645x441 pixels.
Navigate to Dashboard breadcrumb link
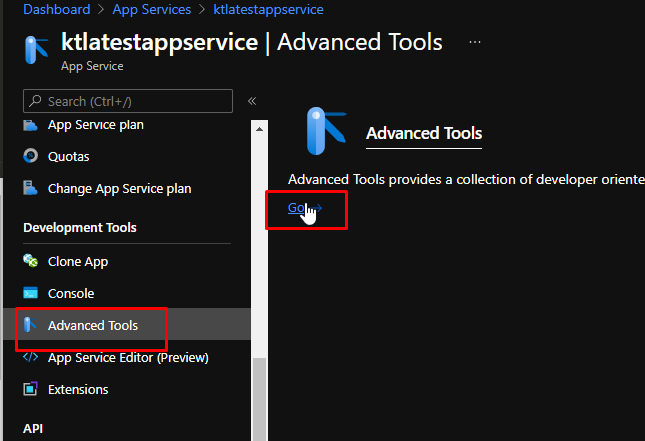click(57, 9)
